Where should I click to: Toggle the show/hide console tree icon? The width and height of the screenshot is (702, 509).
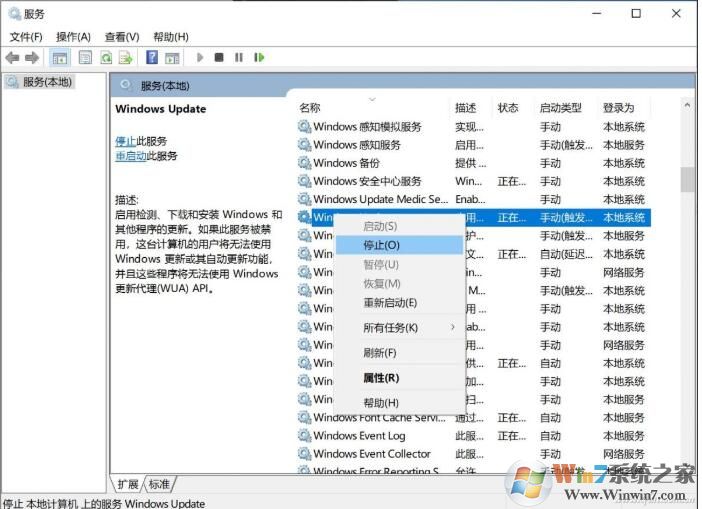point(60,58)
